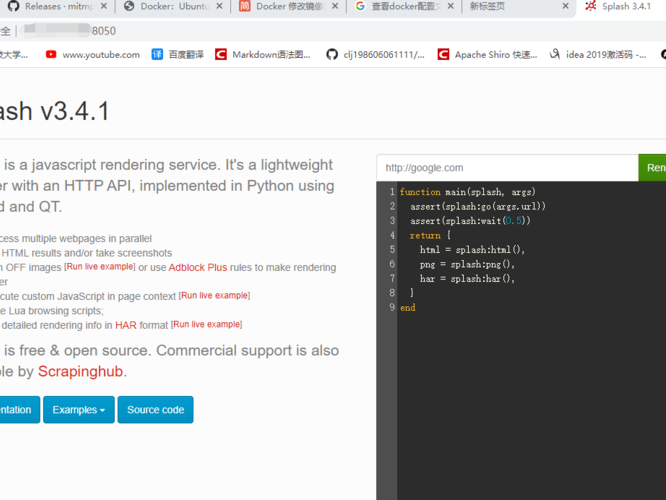
Task: Open the Markdown语法图 bookmark
Action: tap(263, 55)
